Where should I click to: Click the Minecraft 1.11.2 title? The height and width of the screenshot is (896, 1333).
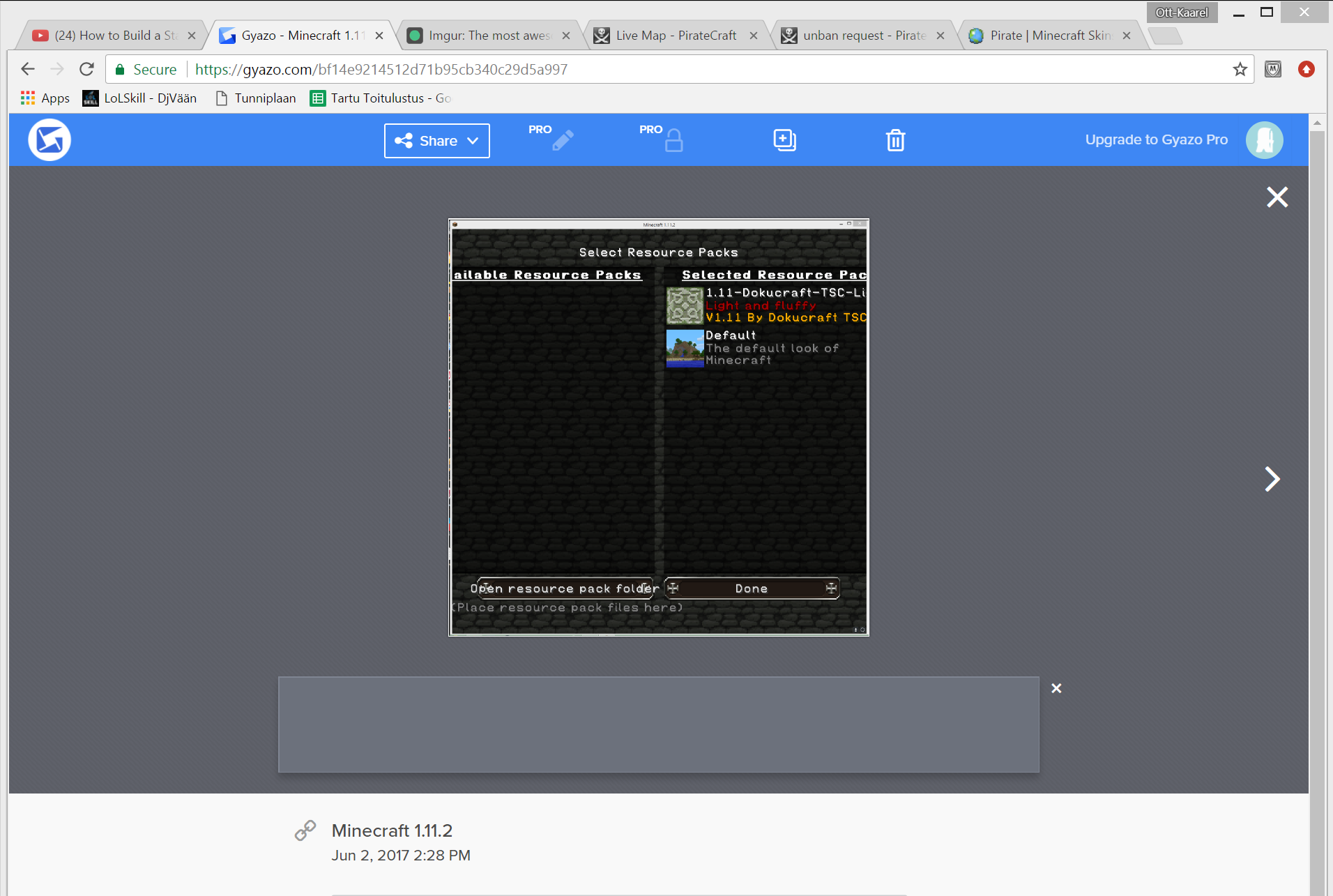tap(392, 830)
